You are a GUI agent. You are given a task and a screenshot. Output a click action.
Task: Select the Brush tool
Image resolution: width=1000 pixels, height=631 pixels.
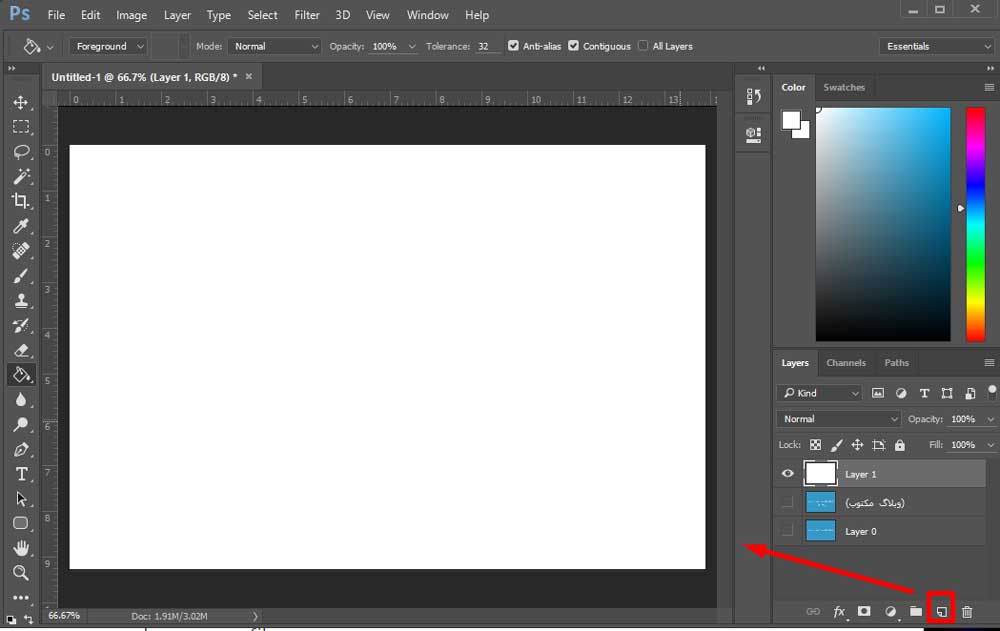click(20, 276)
